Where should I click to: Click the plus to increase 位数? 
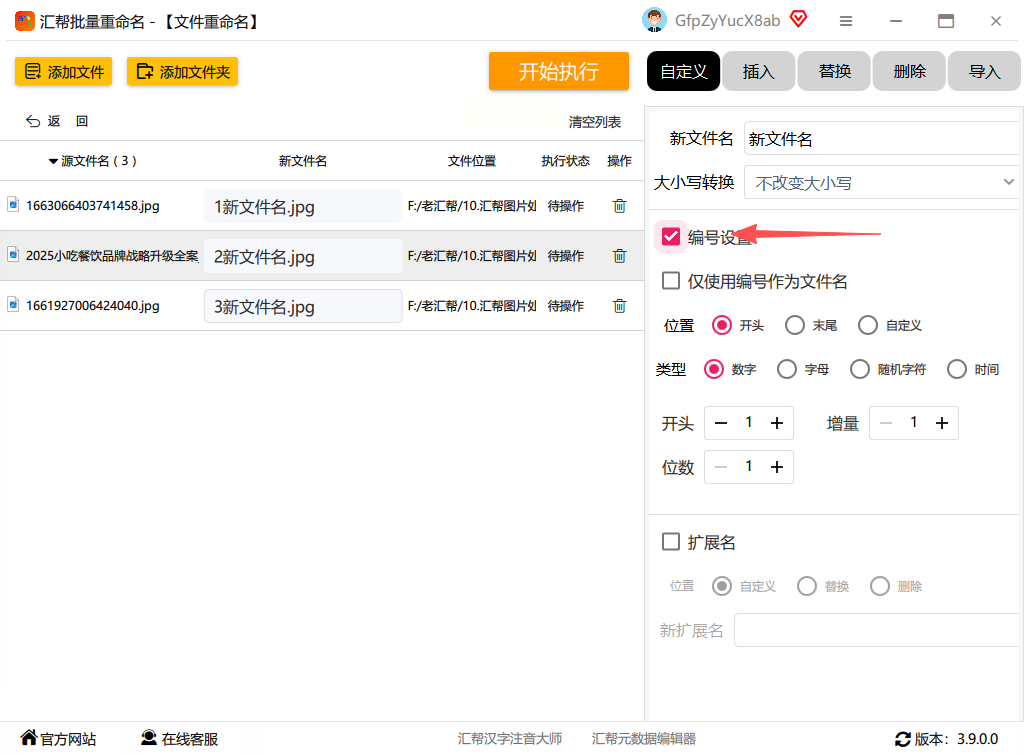(776, 467)
